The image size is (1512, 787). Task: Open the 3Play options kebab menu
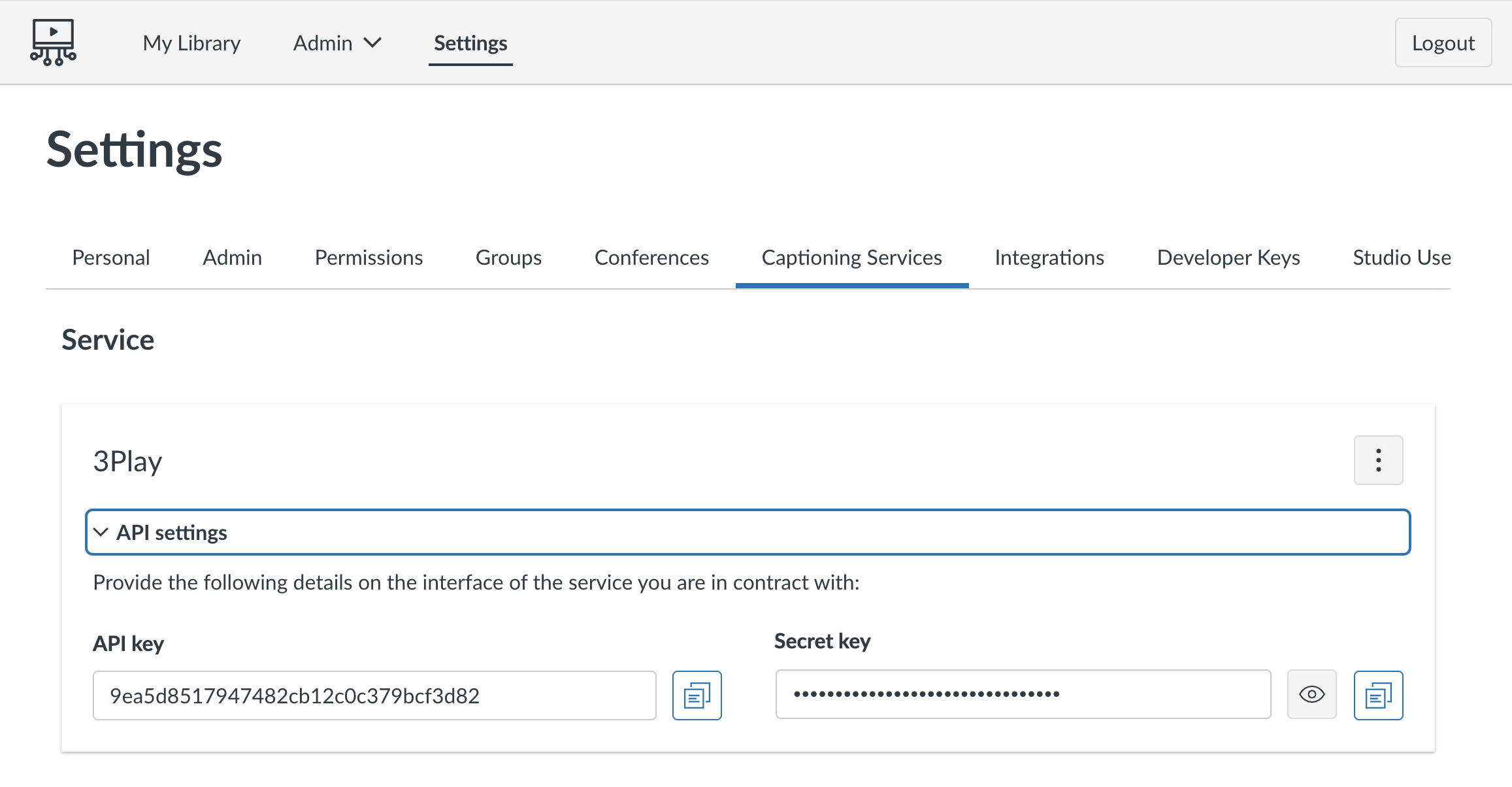click(x=1378, y=460)
